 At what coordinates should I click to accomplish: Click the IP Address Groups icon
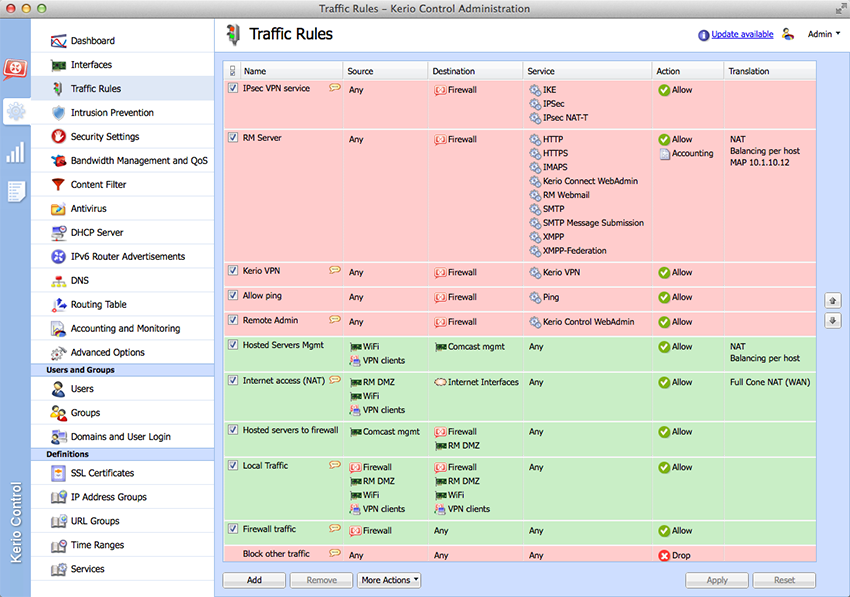click(58, 497)
